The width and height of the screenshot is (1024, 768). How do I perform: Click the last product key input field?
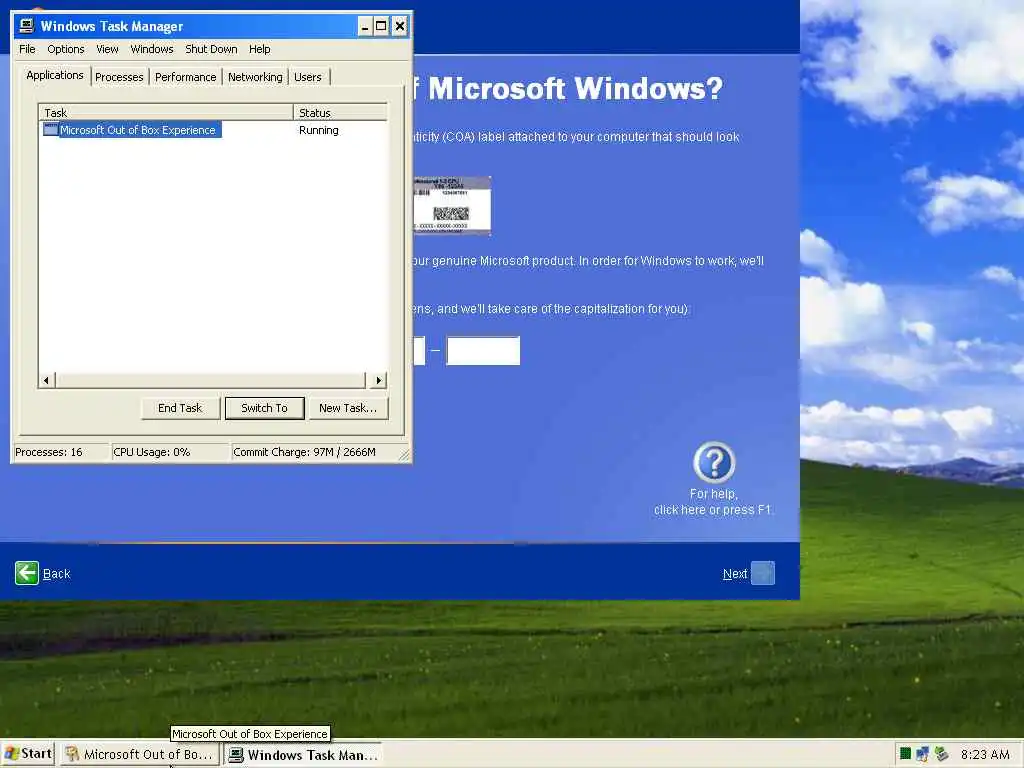click(x=483, y=351)
